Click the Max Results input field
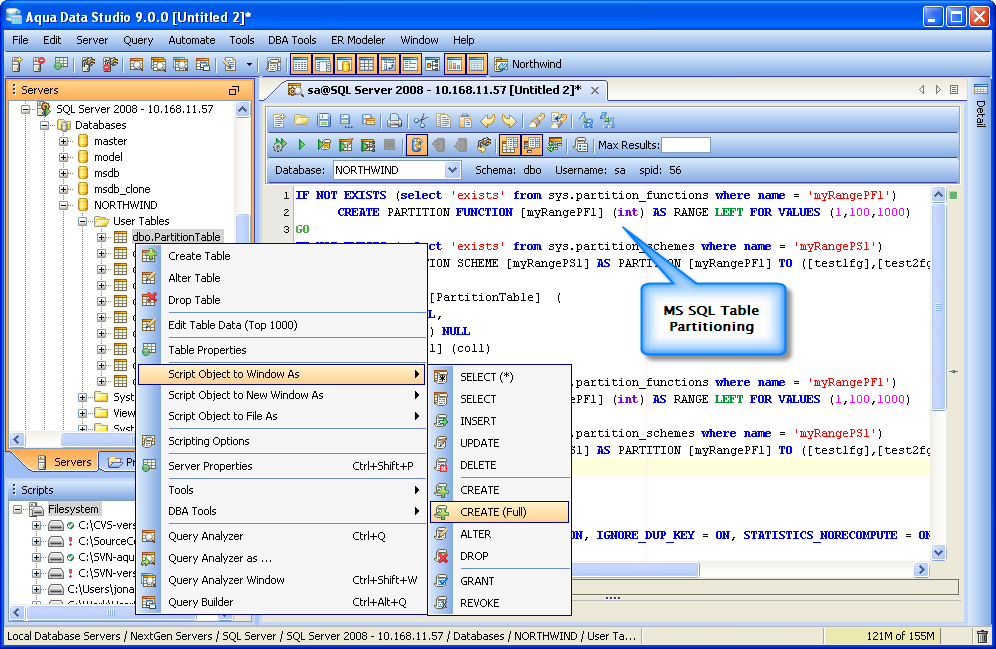The height and width of the screenshot is (649, 996). (685, 145)
